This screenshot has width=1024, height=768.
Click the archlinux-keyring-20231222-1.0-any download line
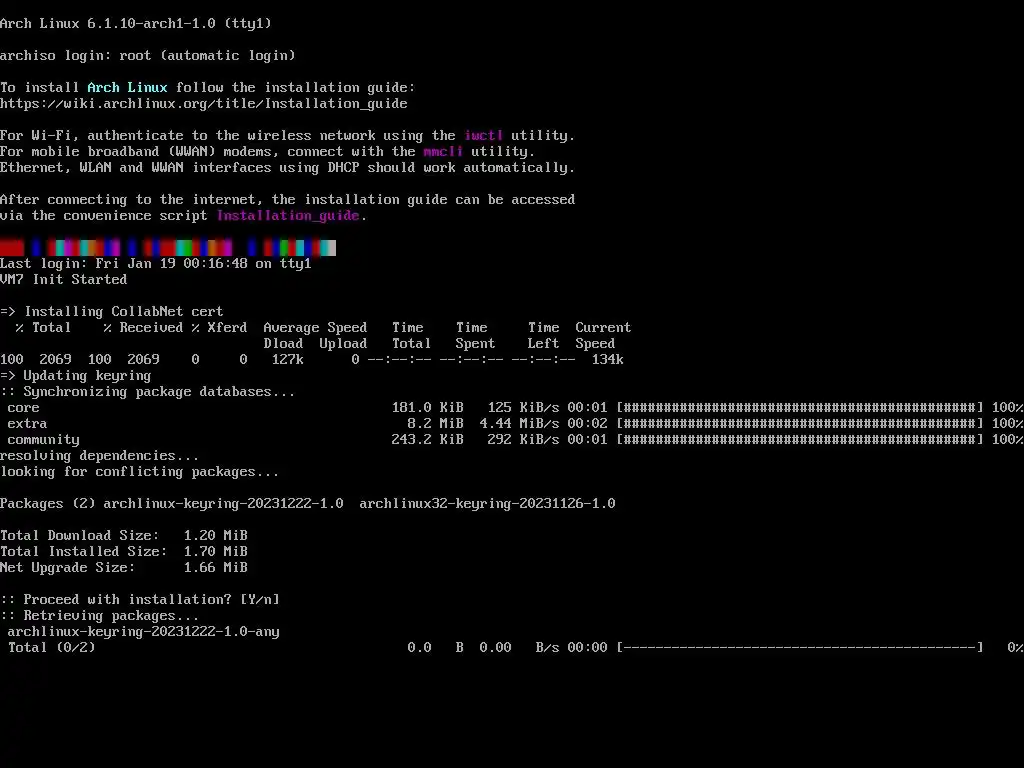[144, 632]
